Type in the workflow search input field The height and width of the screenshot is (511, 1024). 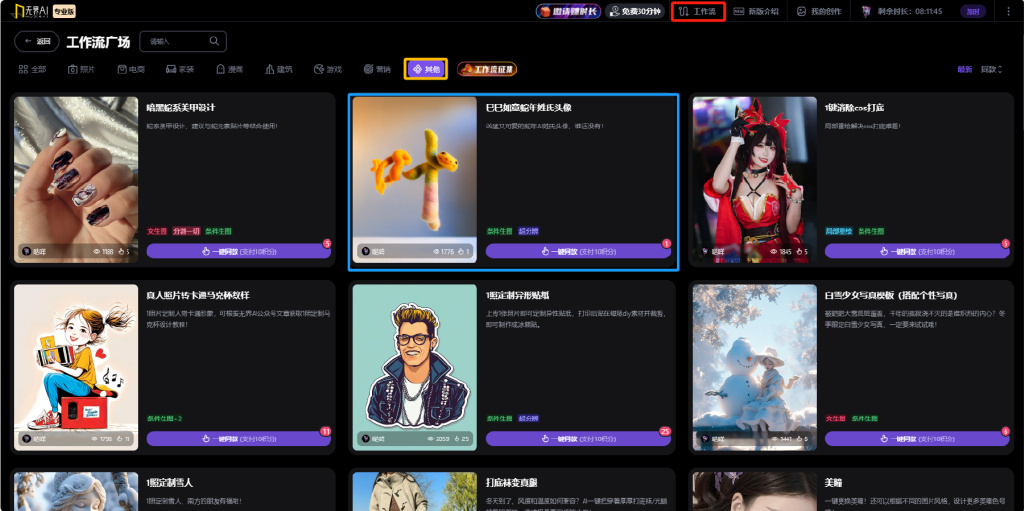tap(175, 42)
